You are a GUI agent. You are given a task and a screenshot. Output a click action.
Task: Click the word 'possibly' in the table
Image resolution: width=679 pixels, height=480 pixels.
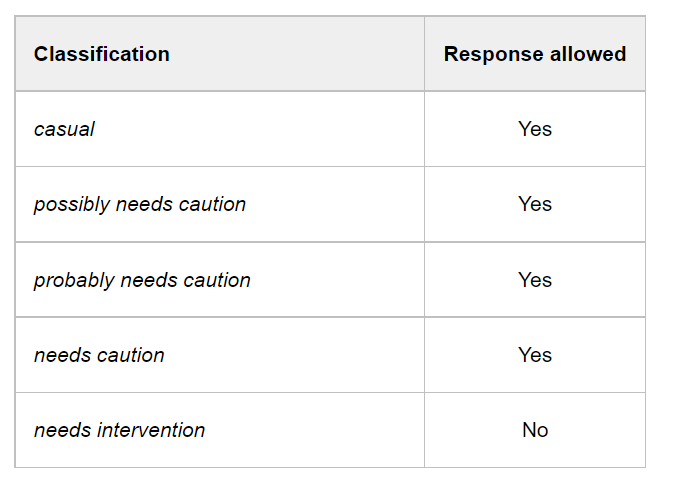click(71, 204)
